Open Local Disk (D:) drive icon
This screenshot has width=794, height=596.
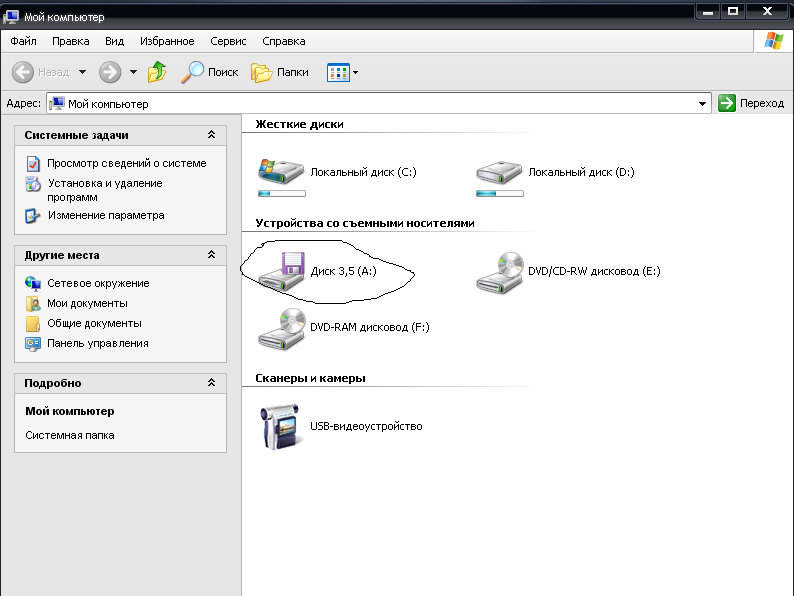pos(499,172)
